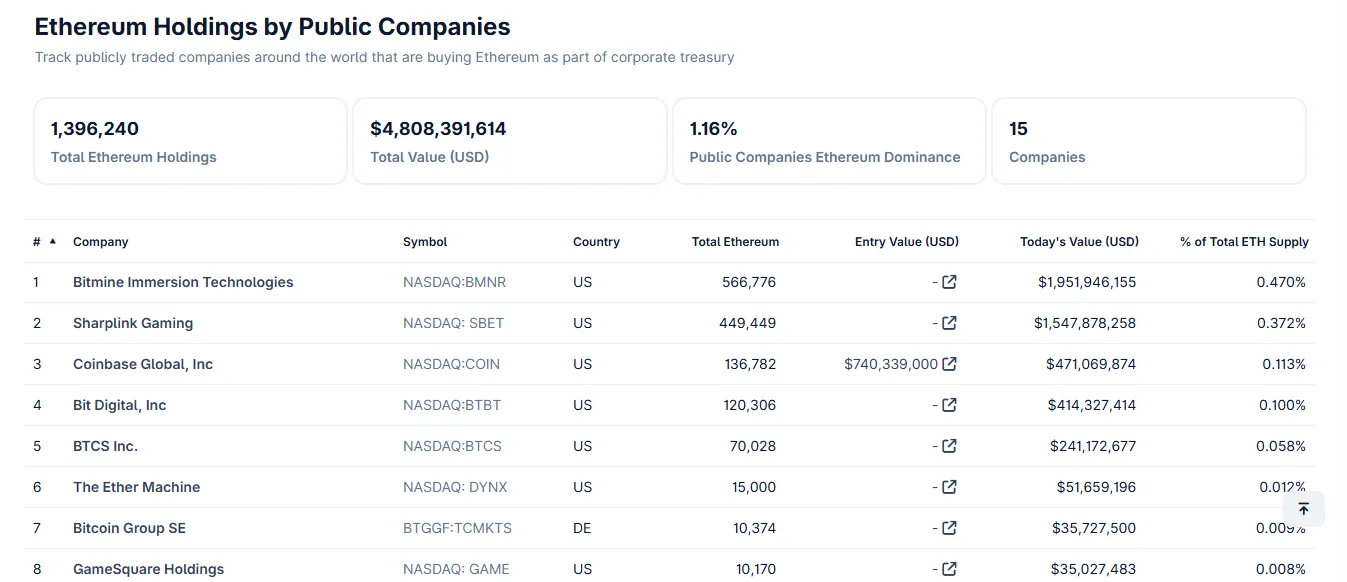Open external link icon for GameSquare Holdings
This screenshot has height=582, width=1347.
949,568
